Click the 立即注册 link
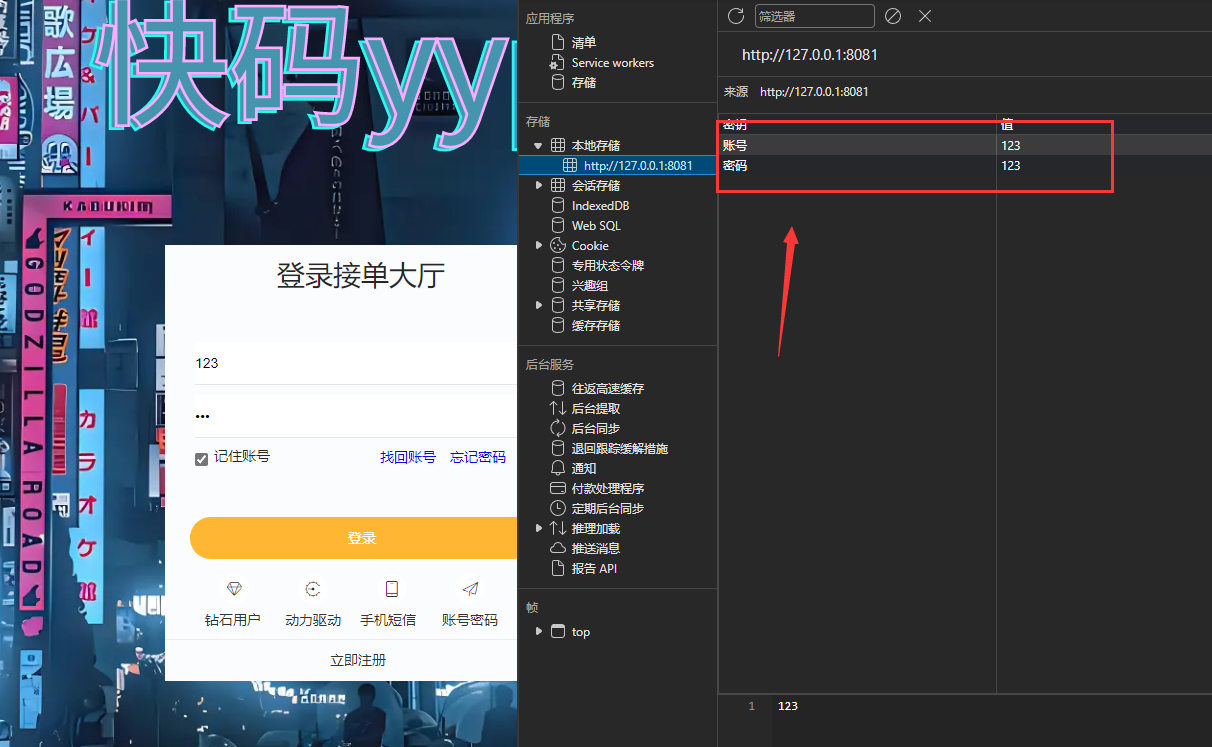 pyautogui.click(x=358, y=660)
